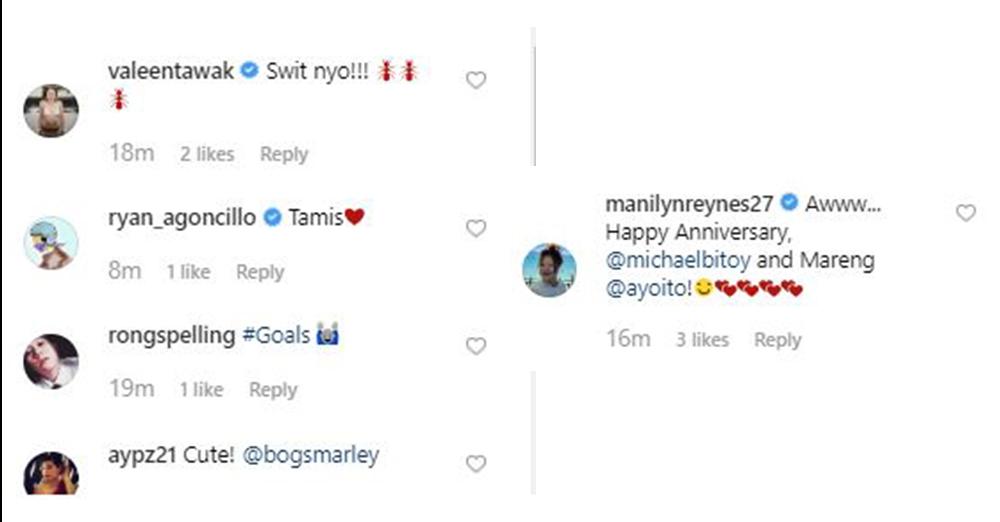Open valeentawak's profile picture

[x=51, y=110]
